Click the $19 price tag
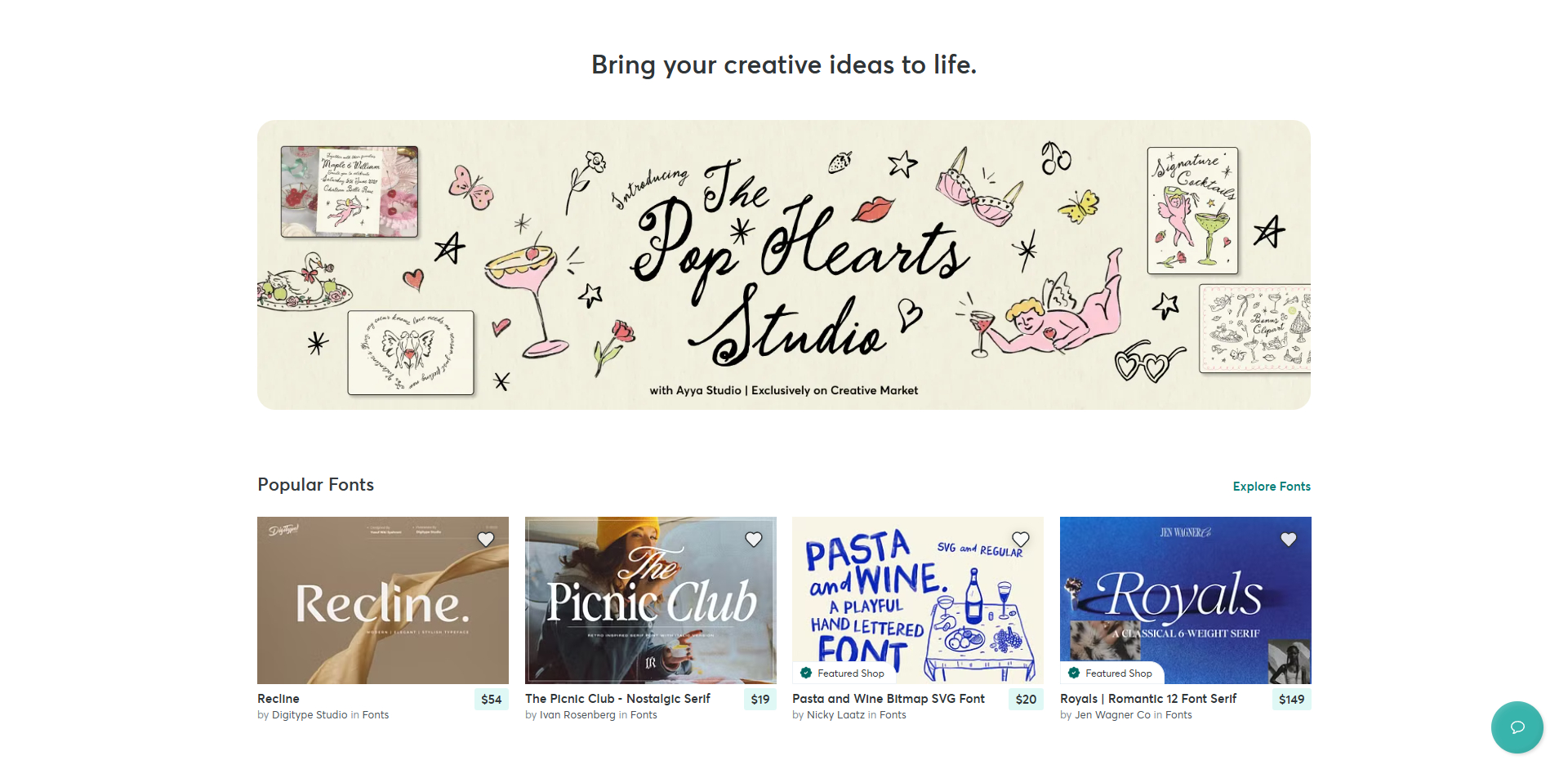The image size is (1568, 778). pyautogui.click(x=760, y=700)
